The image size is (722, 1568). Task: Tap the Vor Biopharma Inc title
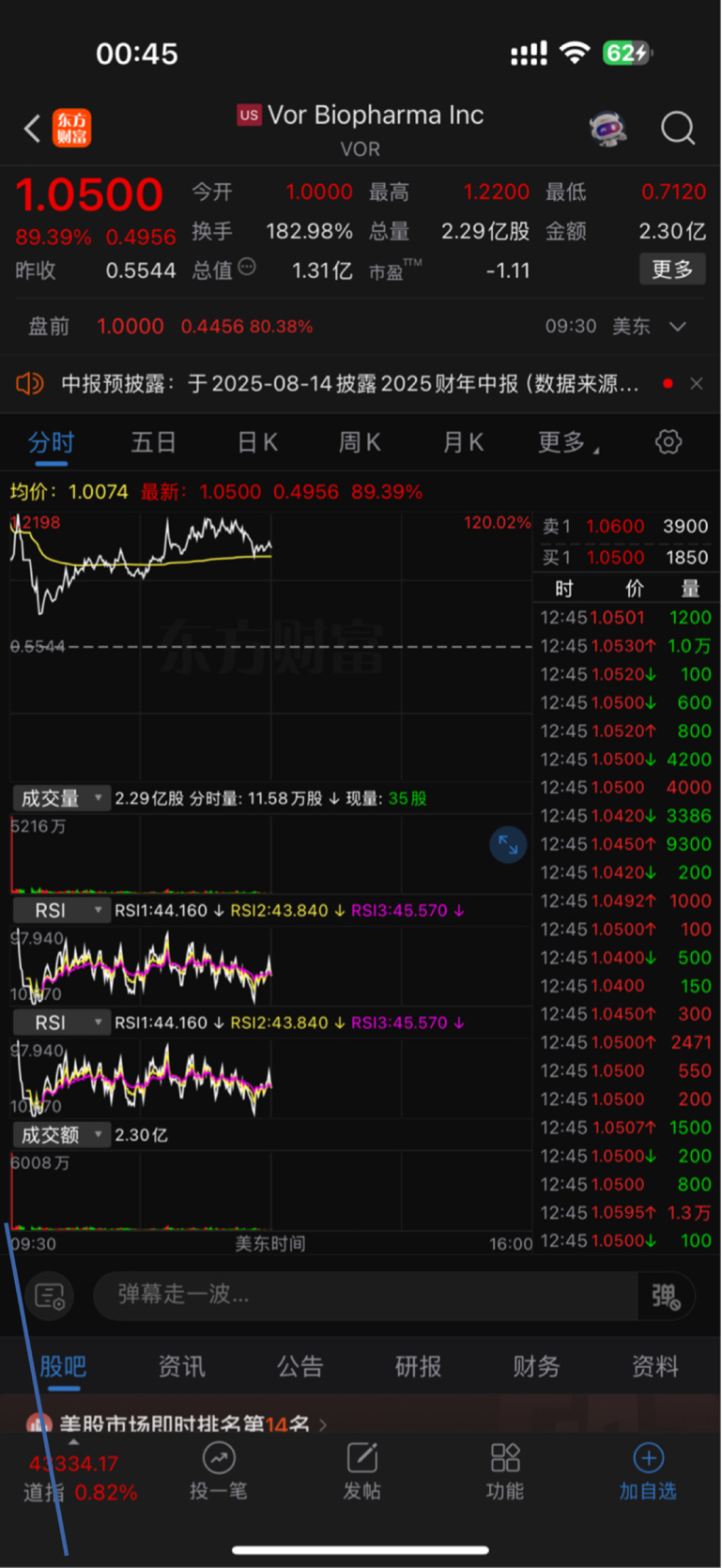pos(376,115)
